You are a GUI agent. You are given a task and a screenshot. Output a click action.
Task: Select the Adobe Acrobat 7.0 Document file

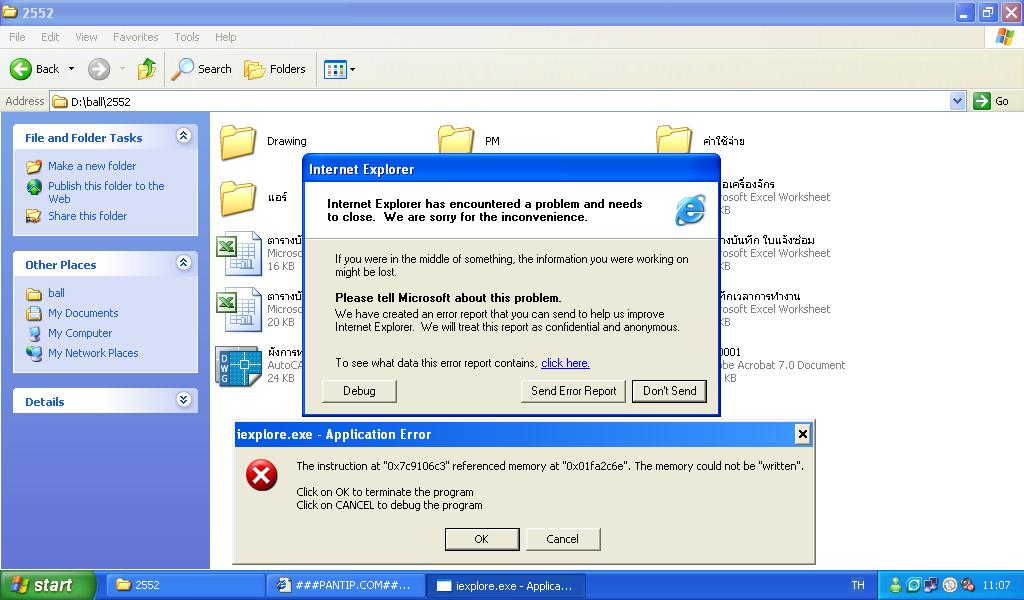pyautogui.click(x=782, y=365)
